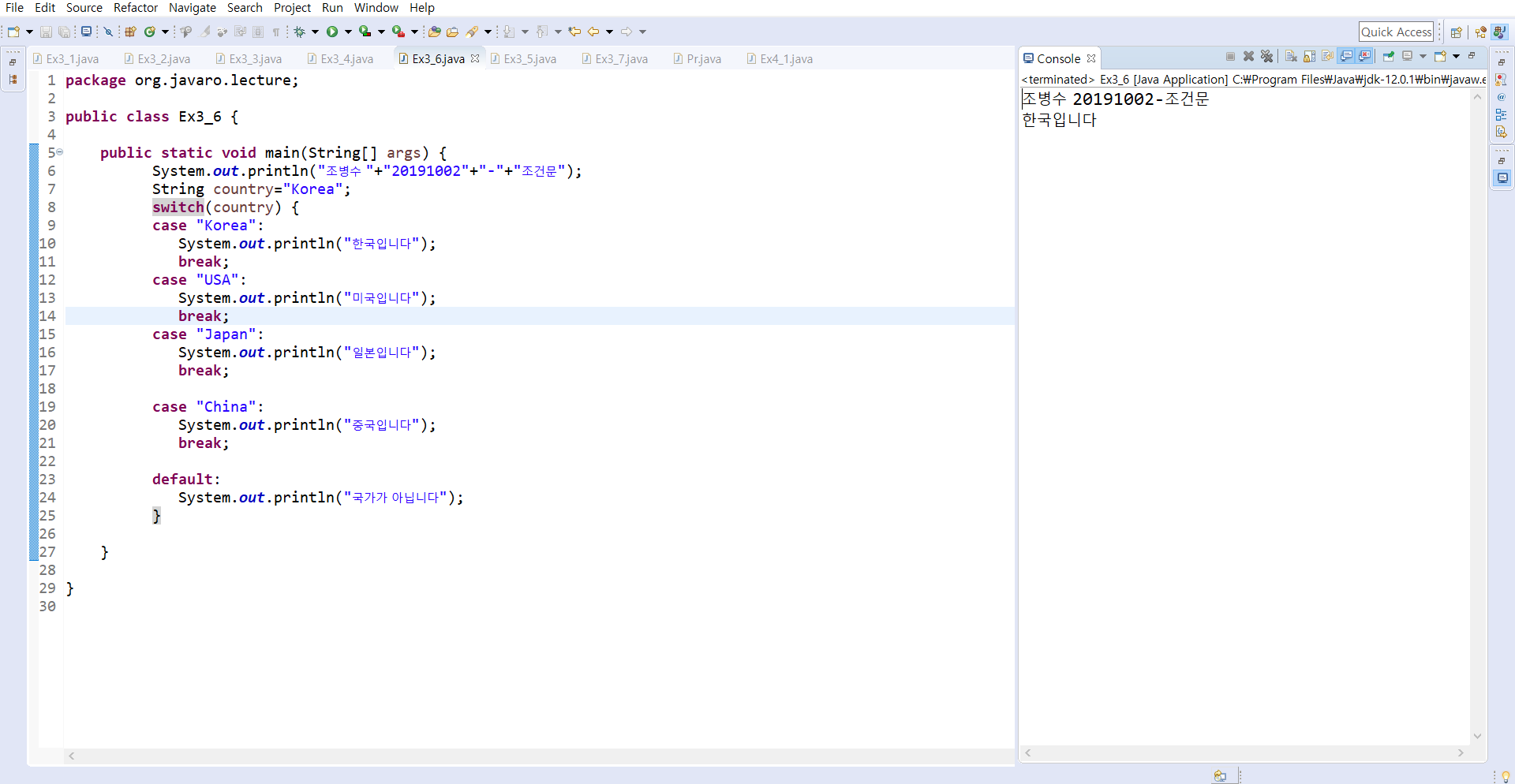1515x784 pixels.
Task: Click the tip of the day lightbulb icon
Action: (x=1506, y=777)
